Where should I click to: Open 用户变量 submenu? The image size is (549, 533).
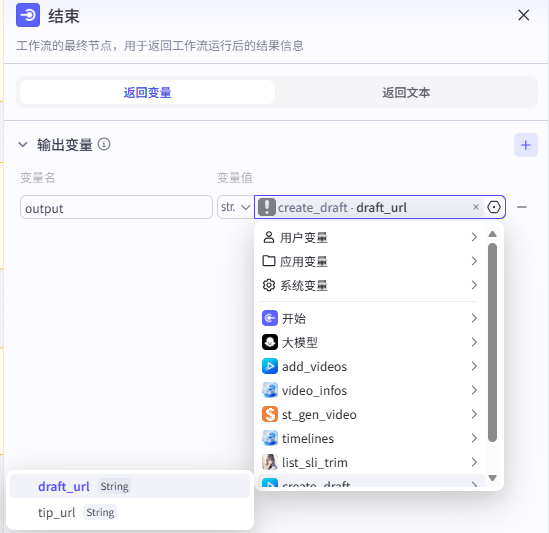click(370, 237)
